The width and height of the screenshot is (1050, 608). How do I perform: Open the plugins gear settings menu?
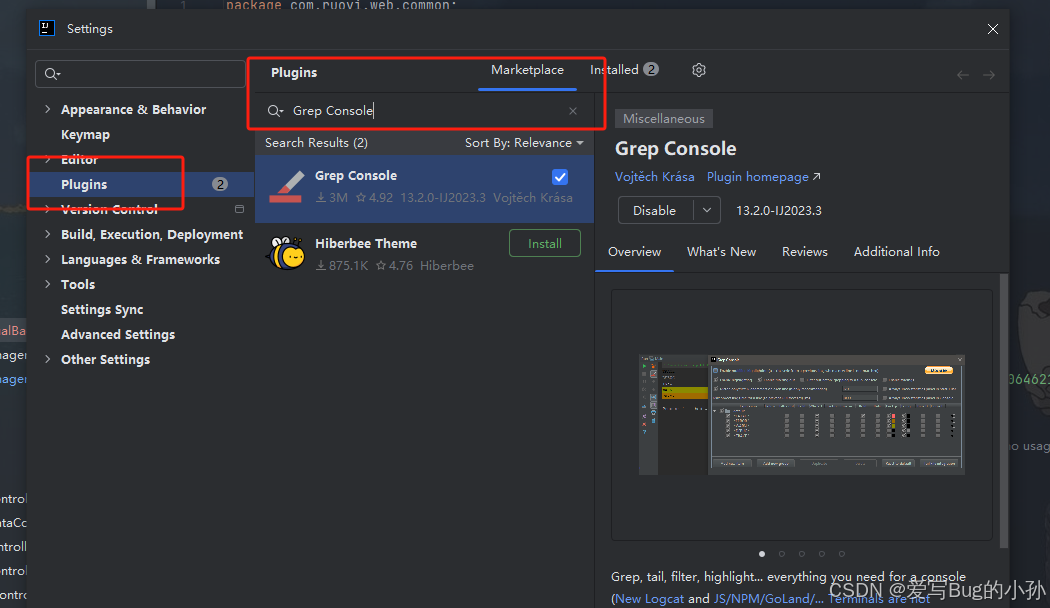[698, 70]
